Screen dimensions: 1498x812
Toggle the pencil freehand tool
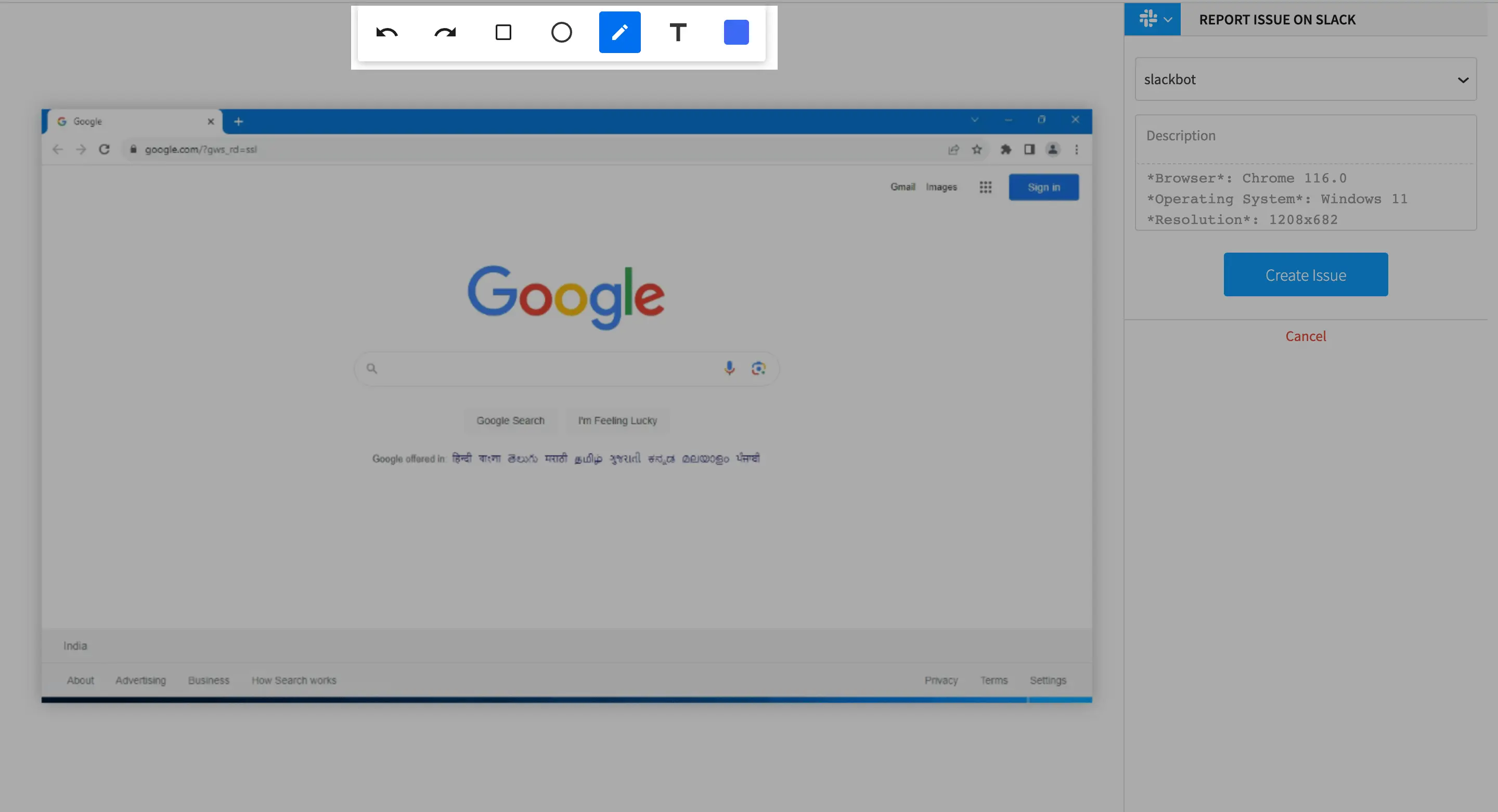(x=619, y=33)
